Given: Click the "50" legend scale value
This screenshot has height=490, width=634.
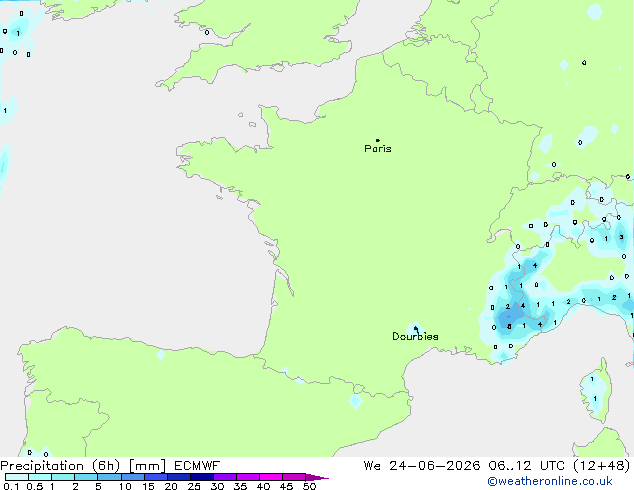Looking at the screenshot, I should click(x=309, y=486).
